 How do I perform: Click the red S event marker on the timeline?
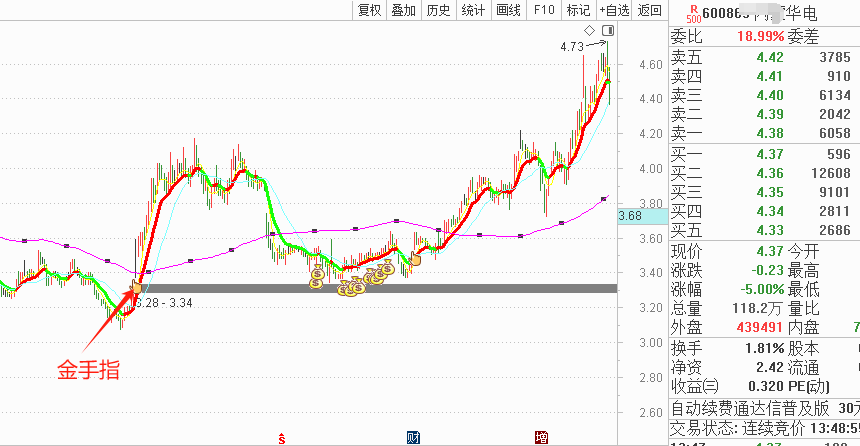[x=281, y=438]
